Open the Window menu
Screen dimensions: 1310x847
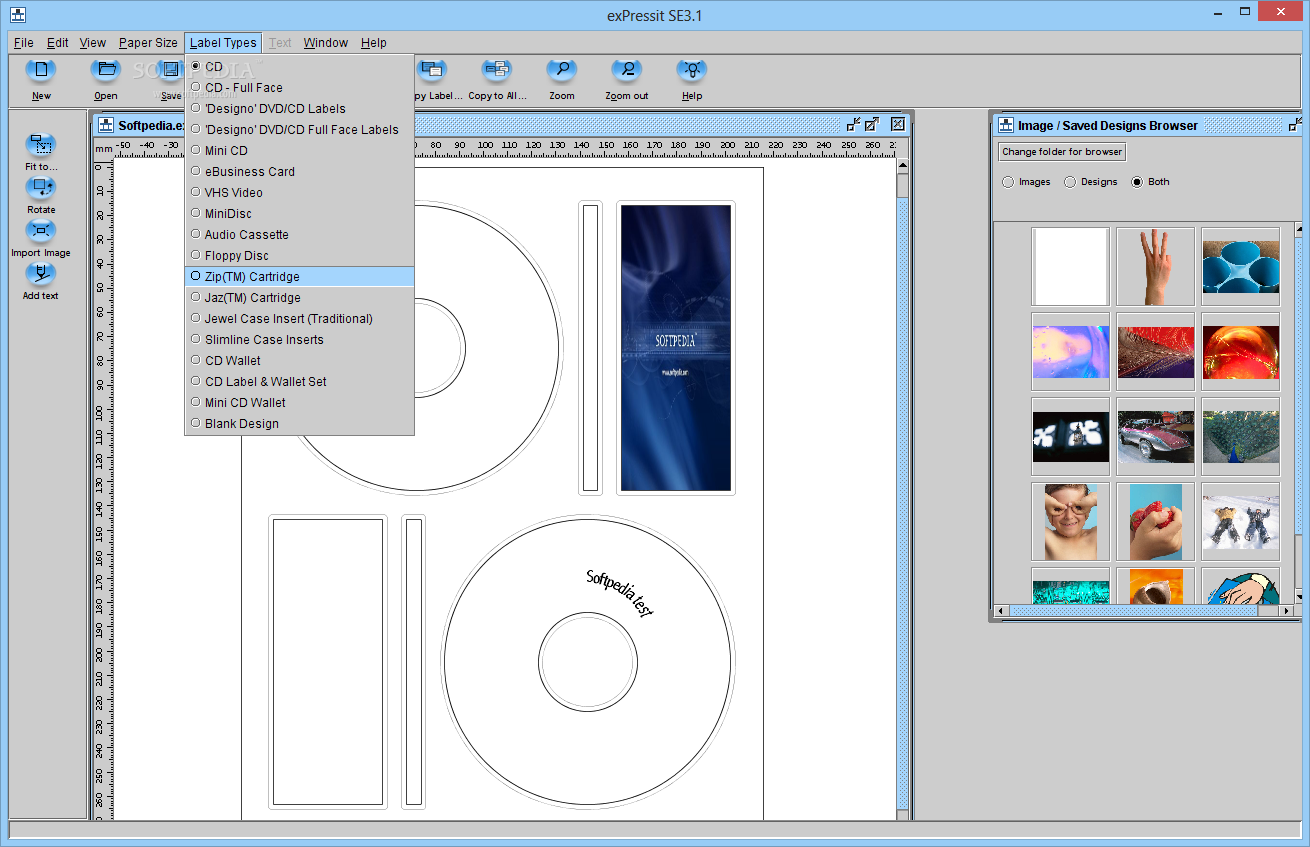tap(326, 43)
